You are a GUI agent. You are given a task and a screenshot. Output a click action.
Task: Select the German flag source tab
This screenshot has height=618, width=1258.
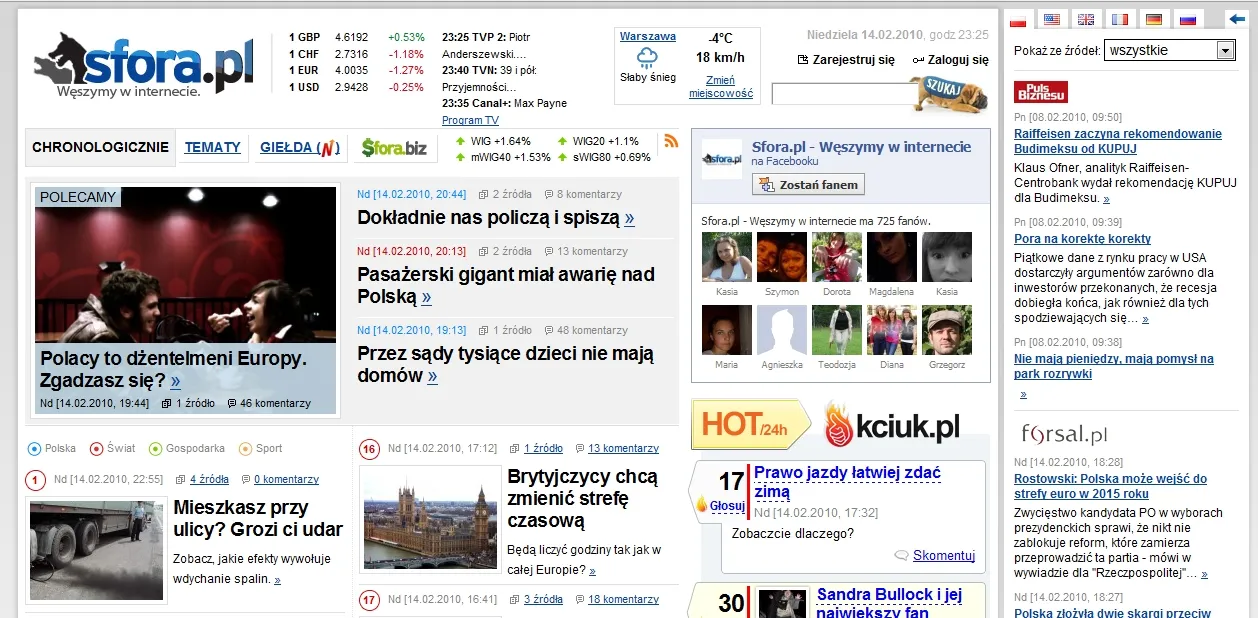[x=1153, y=19]
